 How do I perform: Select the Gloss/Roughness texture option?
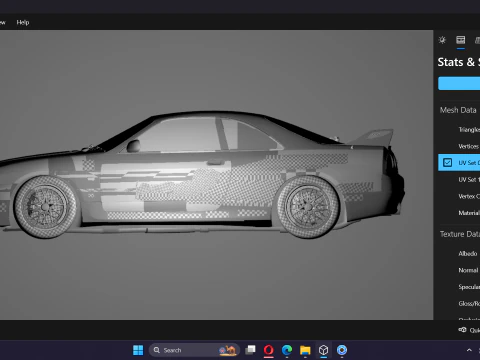pos(469,304)
